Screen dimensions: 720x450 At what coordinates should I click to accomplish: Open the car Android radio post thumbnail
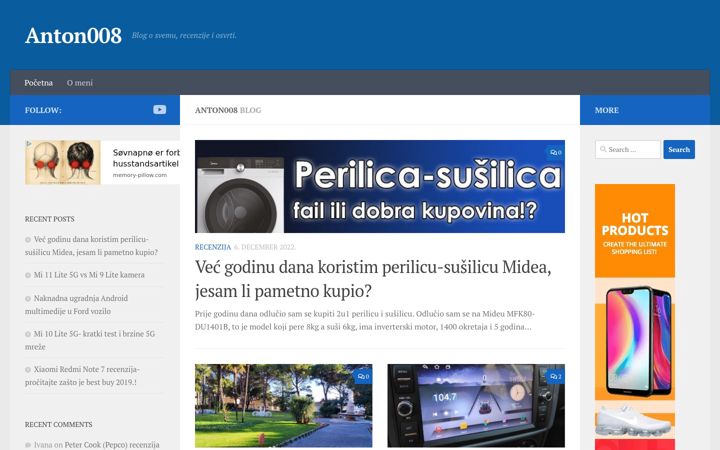coord(476,405)
